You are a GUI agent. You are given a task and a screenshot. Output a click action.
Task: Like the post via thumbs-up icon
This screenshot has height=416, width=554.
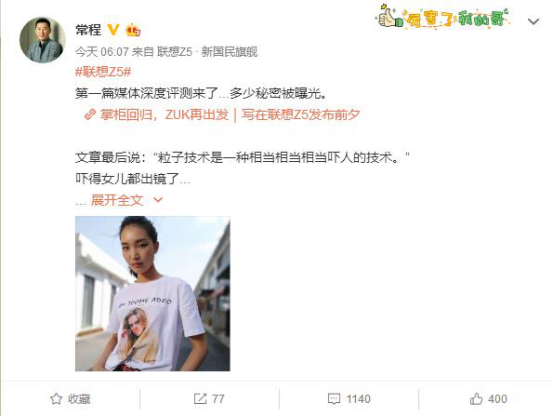[x=476, y=399]
